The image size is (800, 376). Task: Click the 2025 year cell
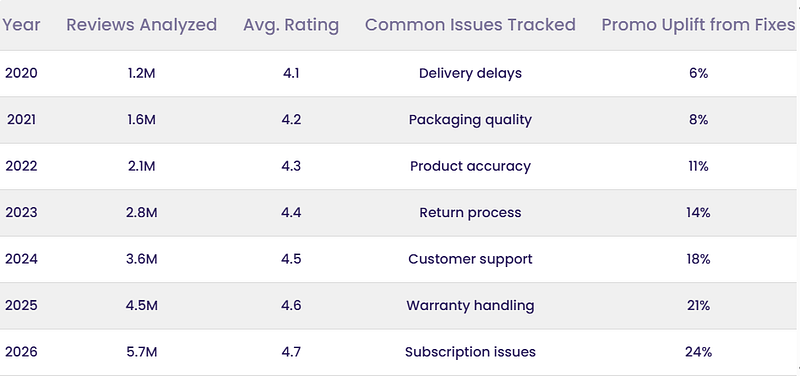point(21,306)
